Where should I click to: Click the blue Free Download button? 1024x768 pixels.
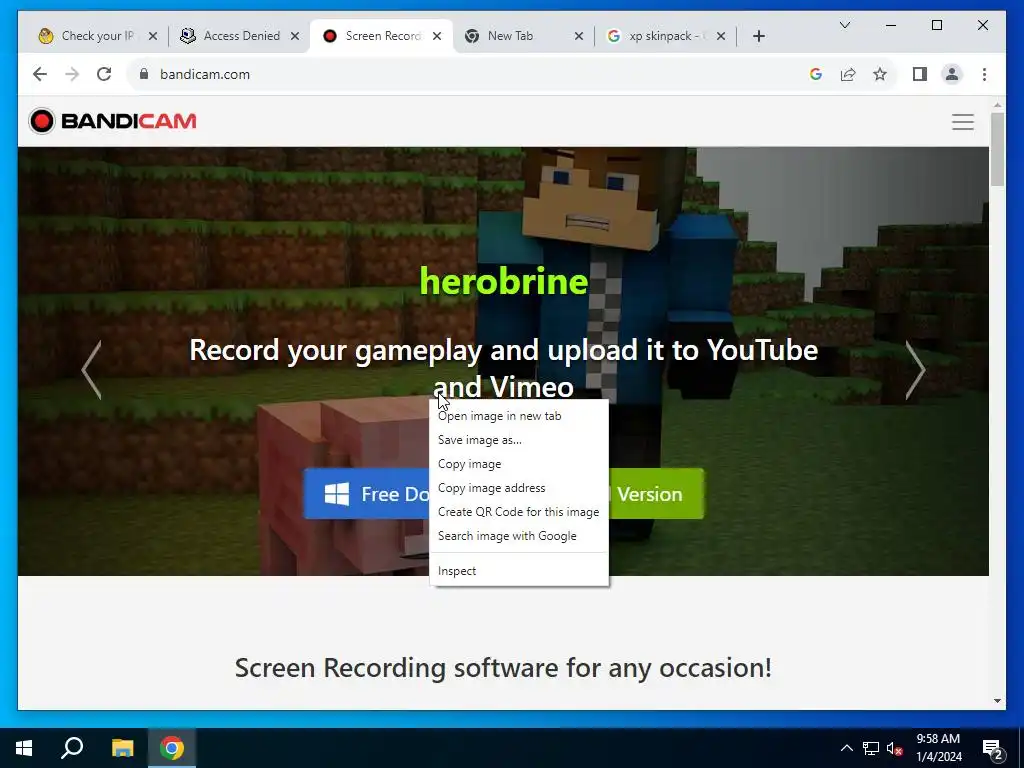coord(366,494)
